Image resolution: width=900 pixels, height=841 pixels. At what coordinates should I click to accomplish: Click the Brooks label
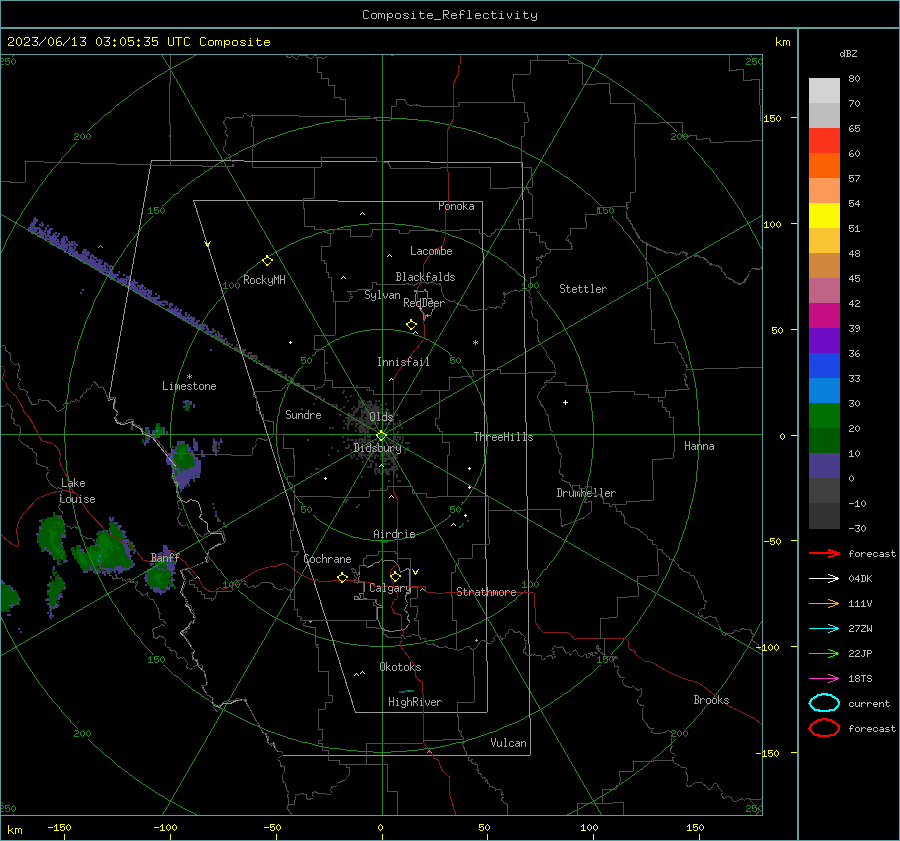[711, 700]
